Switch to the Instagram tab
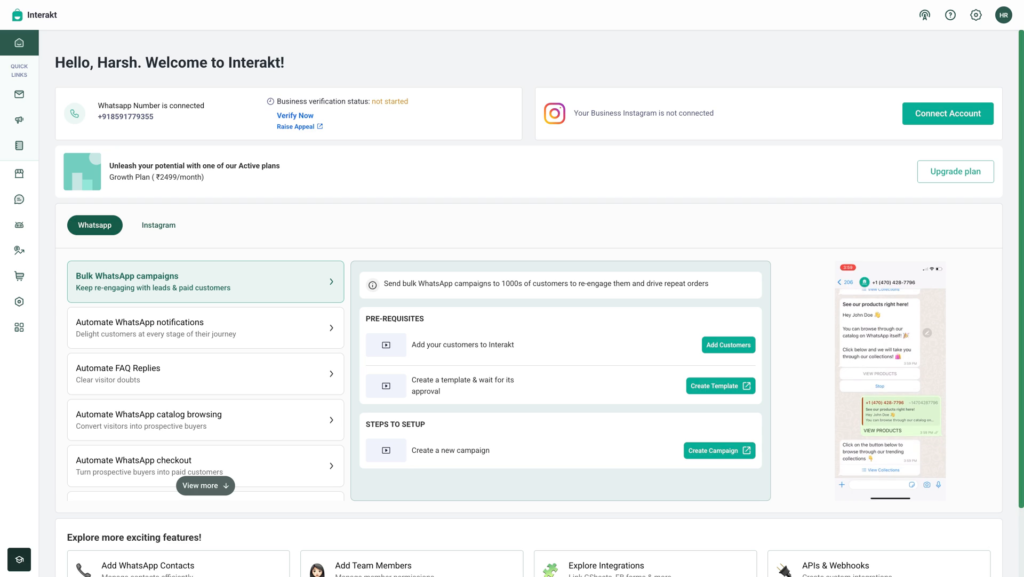Viewport: 1024px width, 577px height. click(x=159, y=225)
